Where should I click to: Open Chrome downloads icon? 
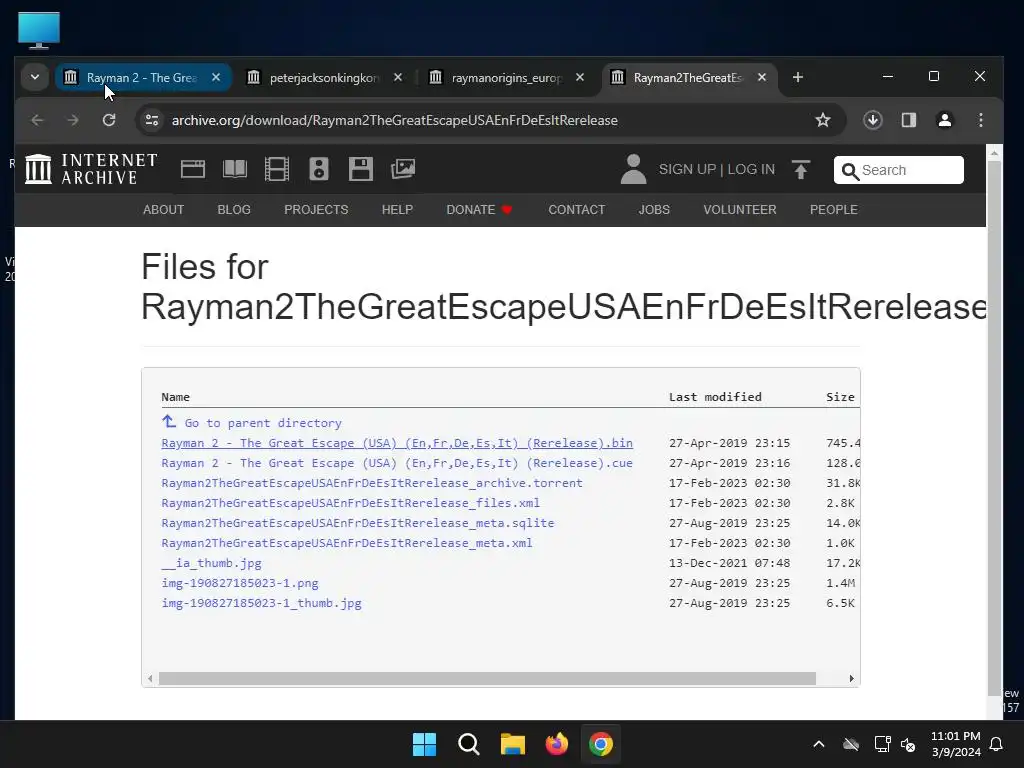[873, 120]
